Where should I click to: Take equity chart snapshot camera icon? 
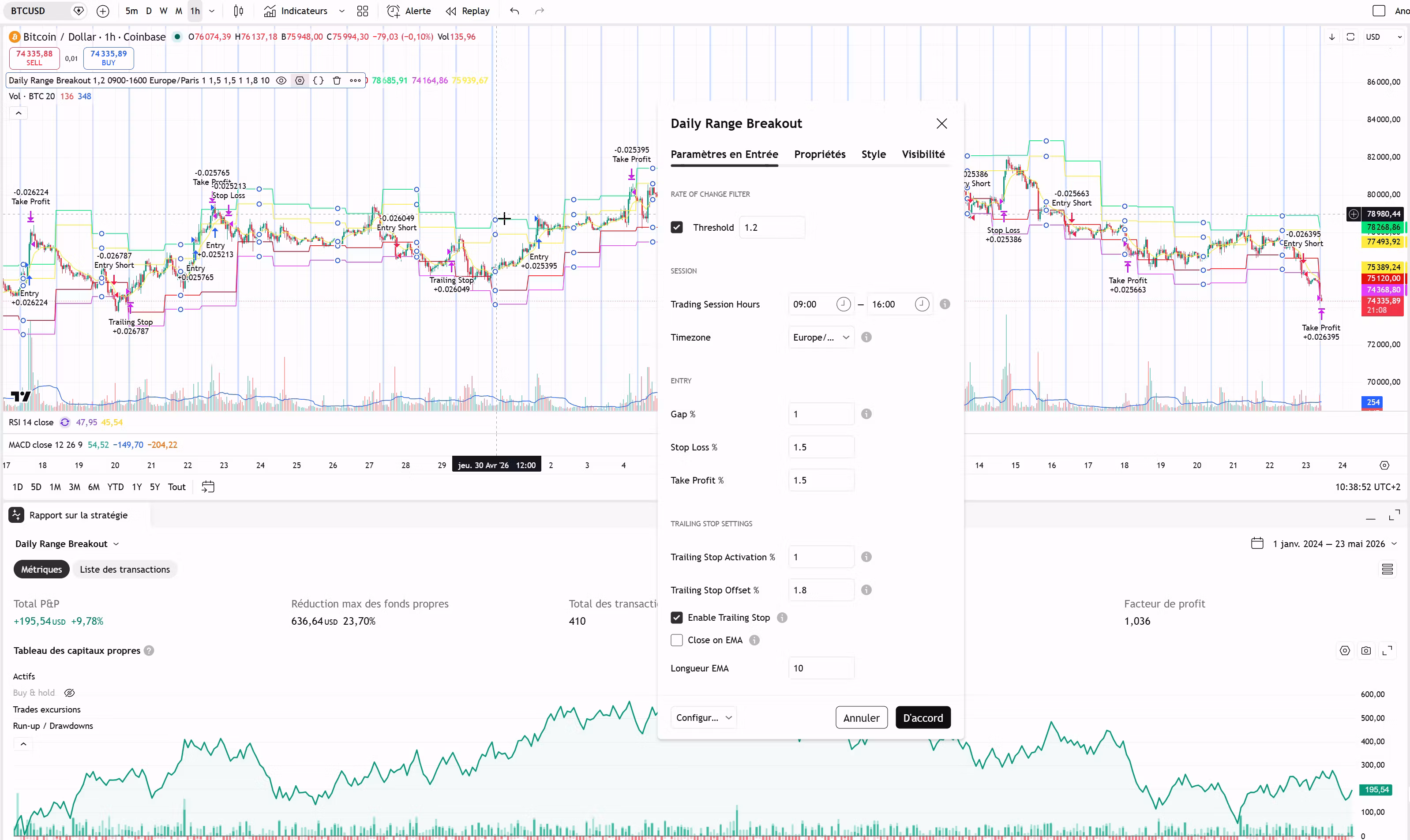[x=1366, y=651]
